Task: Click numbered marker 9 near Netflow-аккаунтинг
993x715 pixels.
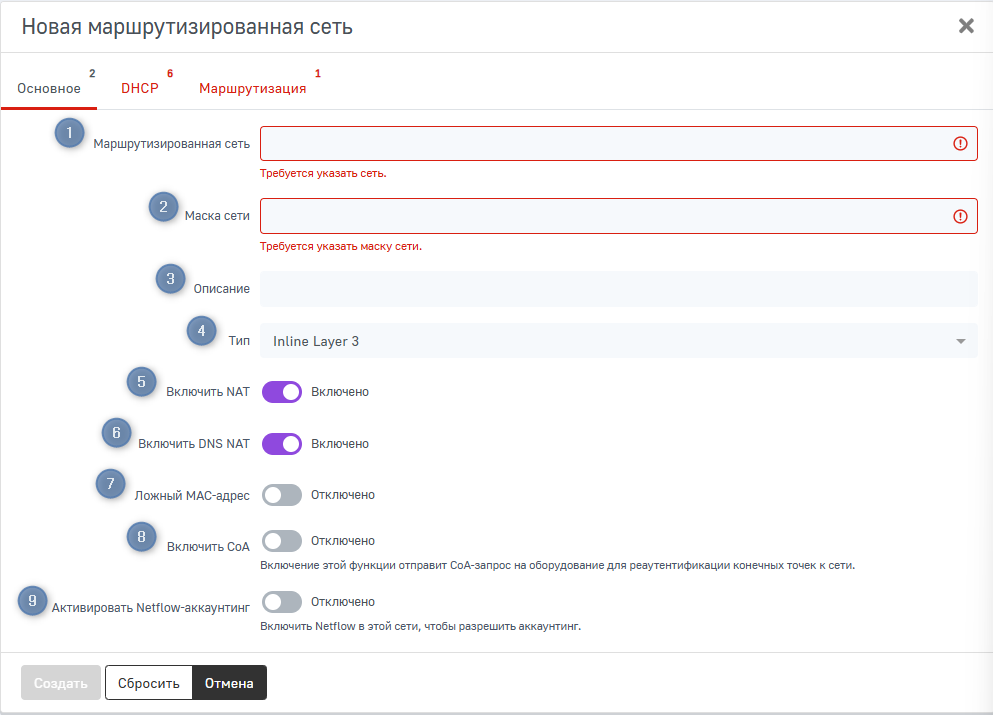Action: [33, 601]
